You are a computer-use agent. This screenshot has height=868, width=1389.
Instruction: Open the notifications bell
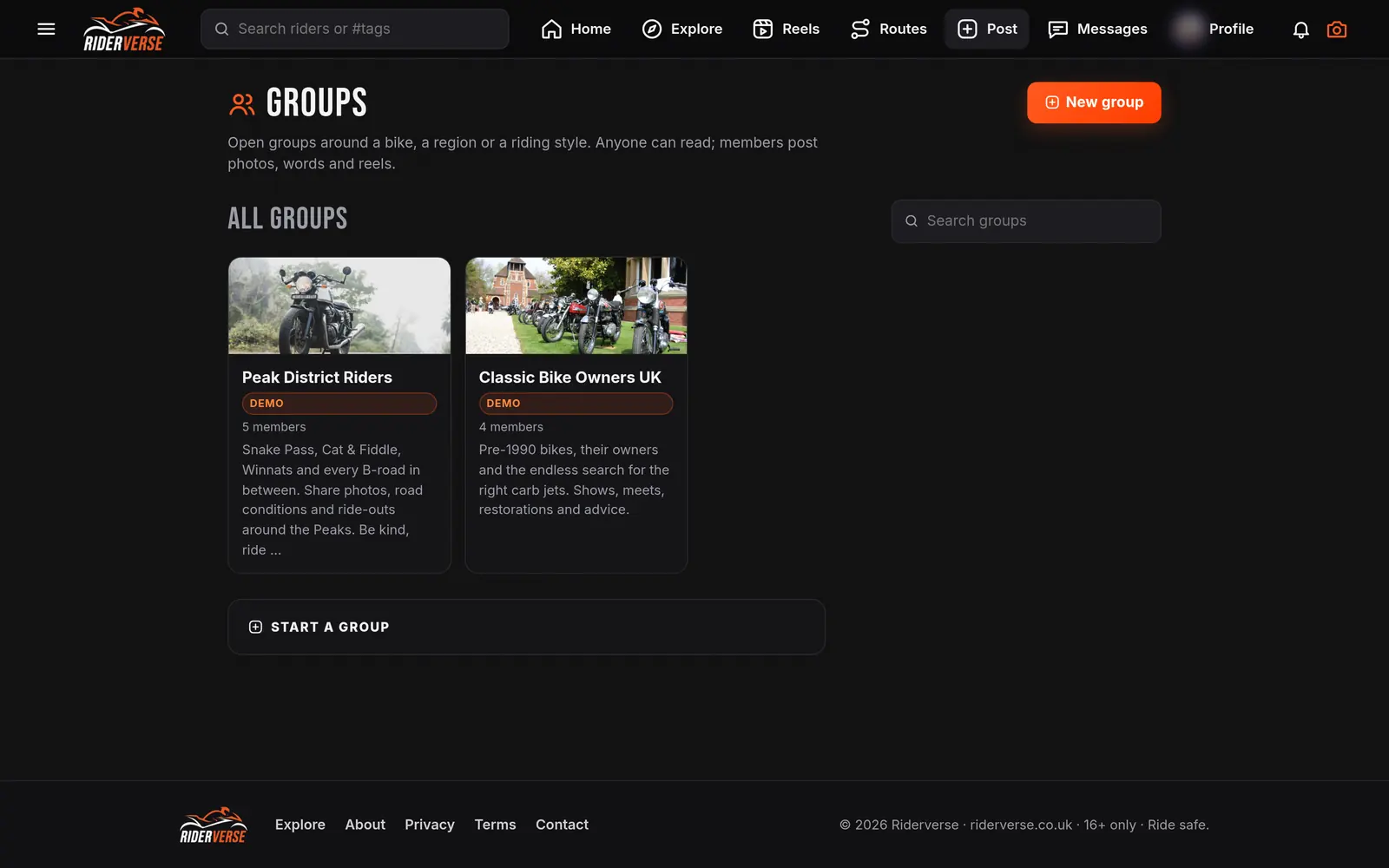(x=1300, y=30)
